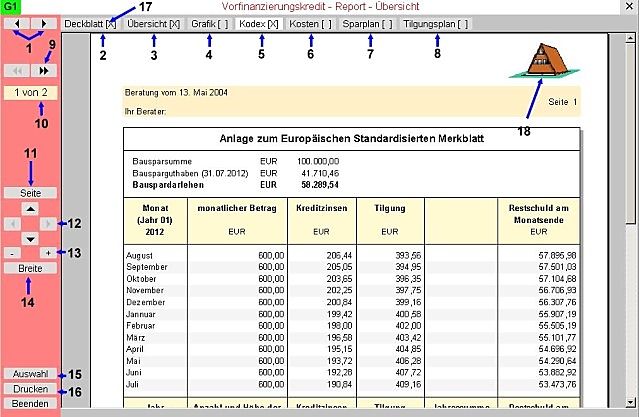Jump to next page with double-arrow button

click(x=43, y=71)
